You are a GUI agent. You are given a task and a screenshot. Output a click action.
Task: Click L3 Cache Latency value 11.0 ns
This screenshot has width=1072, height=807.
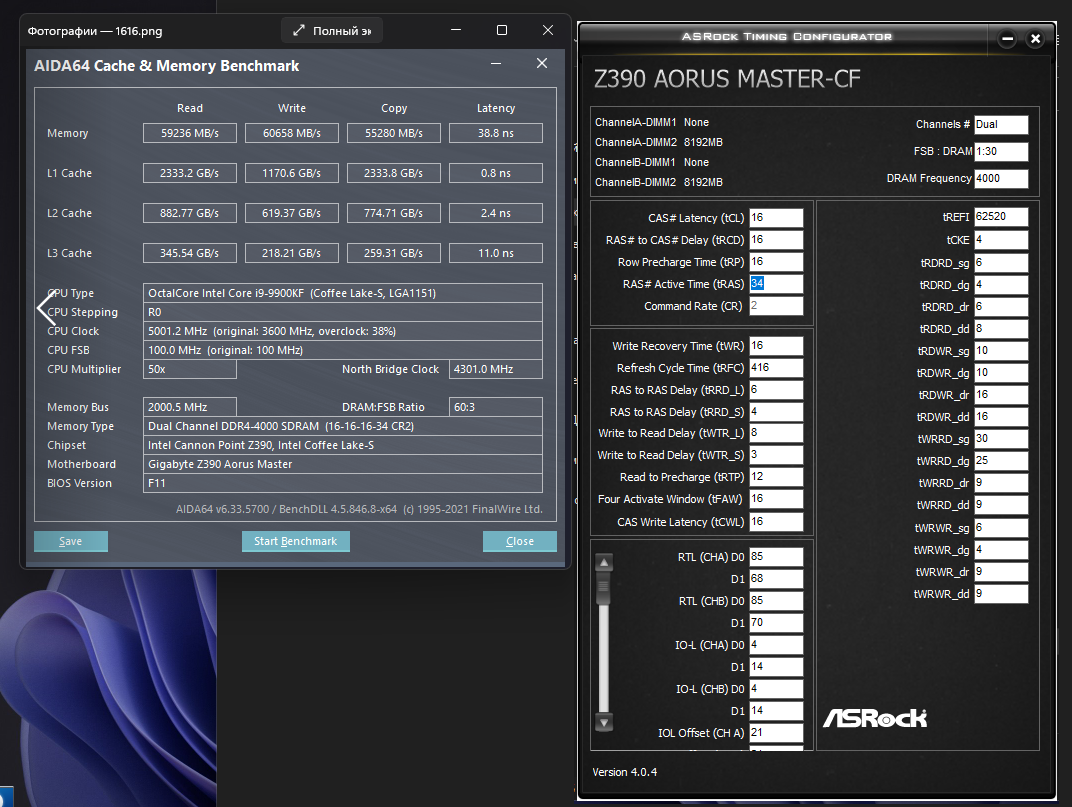[496, 253]
